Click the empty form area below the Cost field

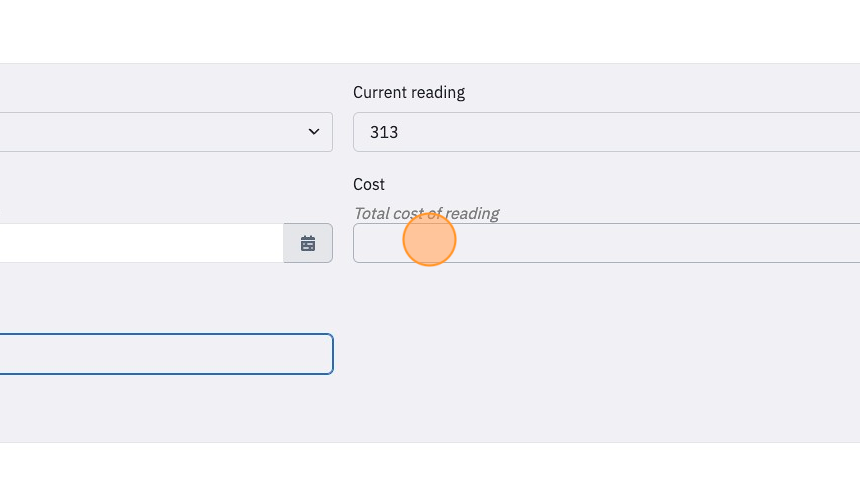coord(603,351)
